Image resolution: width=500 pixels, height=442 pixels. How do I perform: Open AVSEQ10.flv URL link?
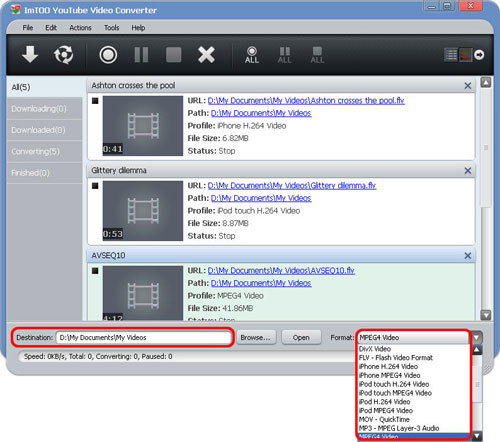tap(281, 270)
